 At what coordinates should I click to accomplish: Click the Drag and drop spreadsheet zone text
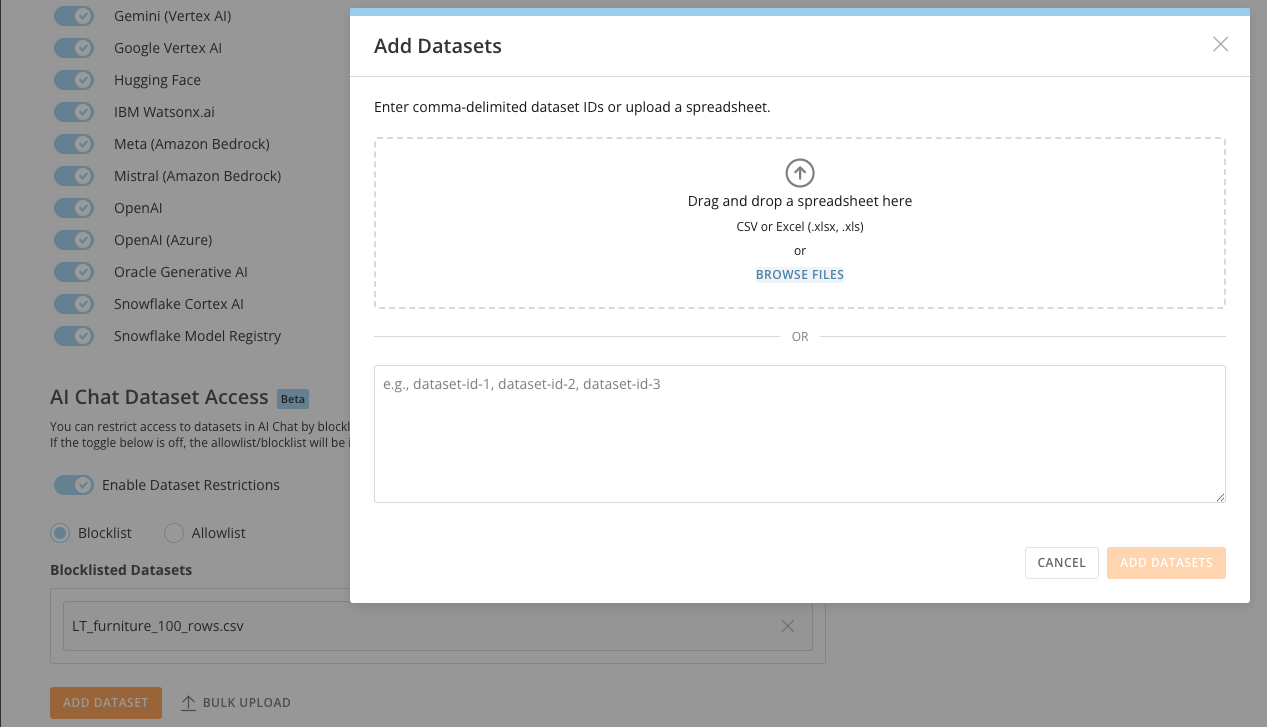[800, 201]
